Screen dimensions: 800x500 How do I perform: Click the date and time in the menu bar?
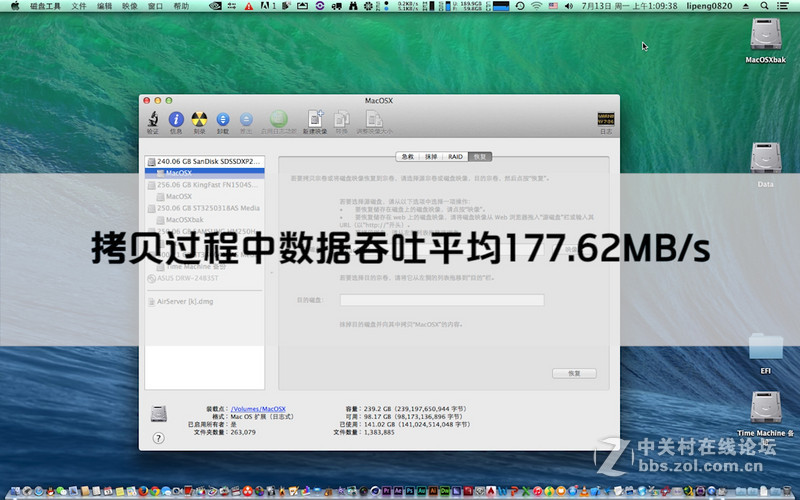(x=630, y=6)
